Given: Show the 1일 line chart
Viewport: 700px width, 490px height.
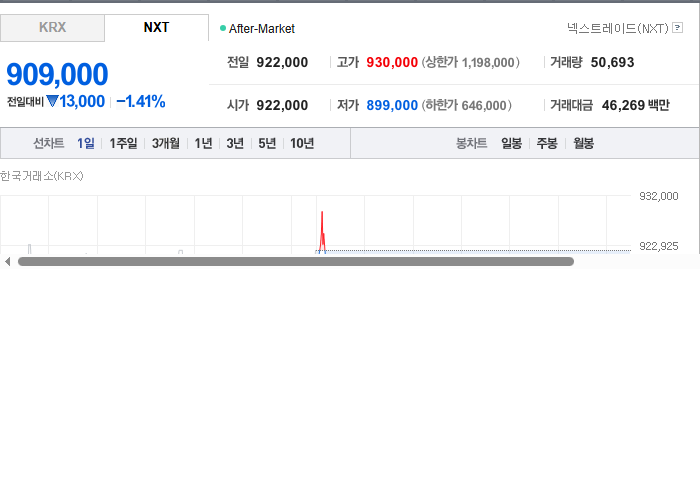Looking at the screenshot, I should coord(86,143).
